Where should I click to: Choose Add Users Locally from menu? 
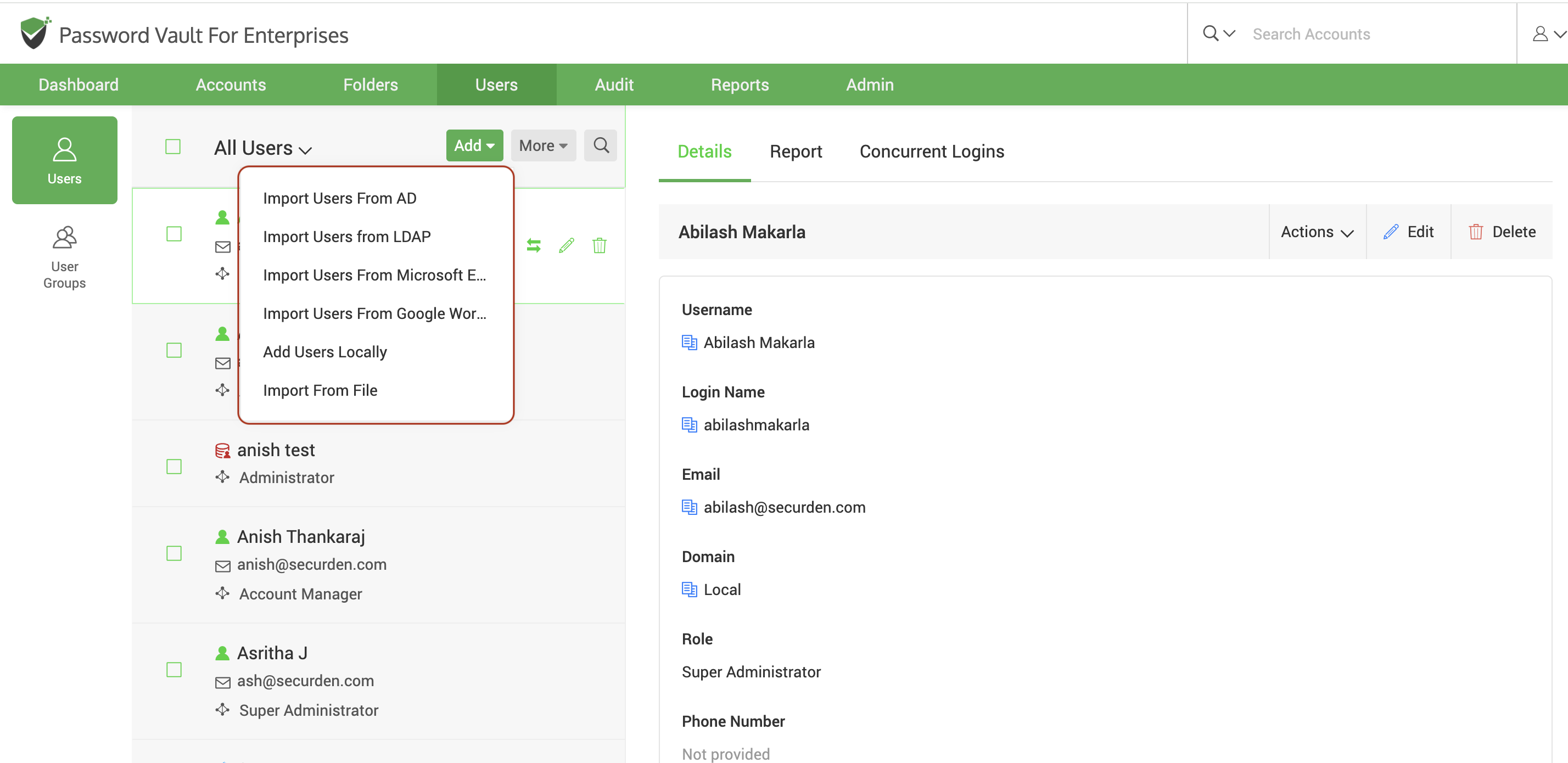[x=325, y=352]
